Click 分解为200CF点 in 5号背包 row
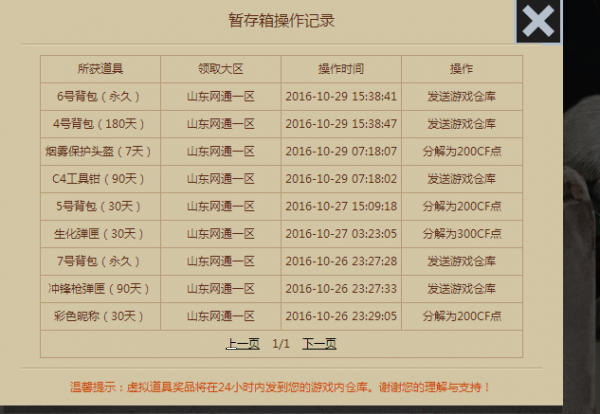This screenshot has height=414, width=600. point(462,207)
